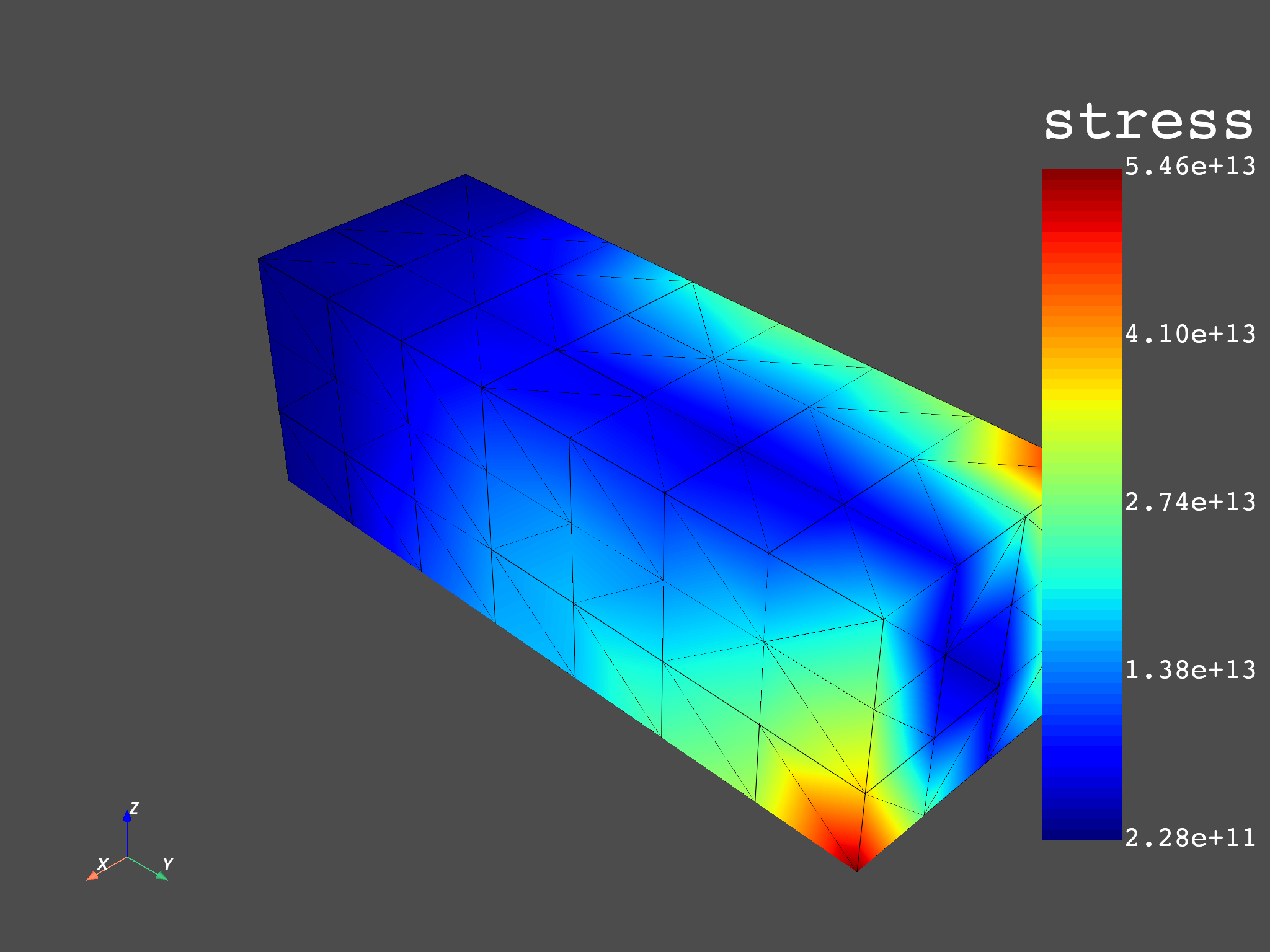Select the 4.10e+13 scale label

coord(1191,334)
